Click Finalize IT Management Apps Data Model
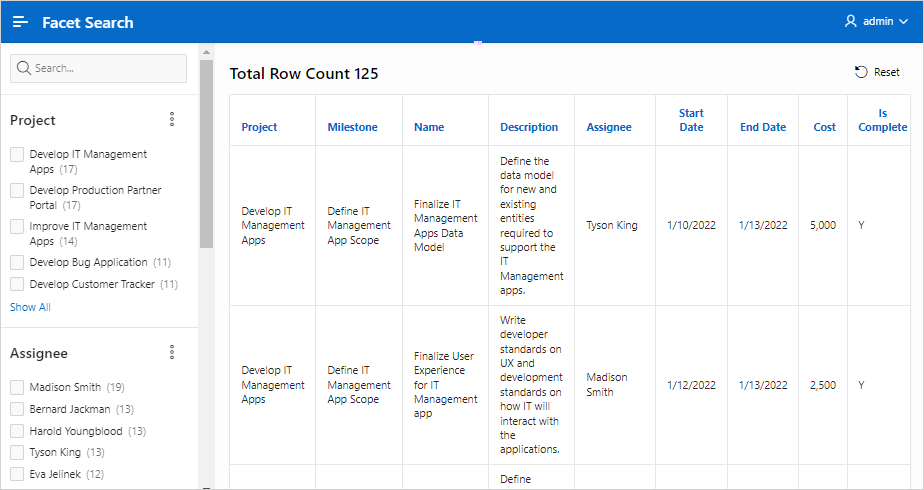The height and width of the screenshot is (490, 924). [446, 226]
